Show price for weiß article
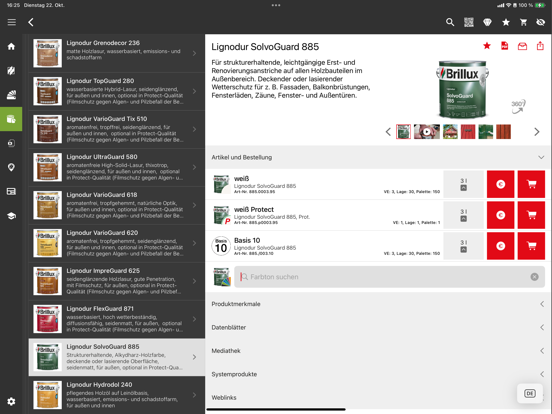552x414 pixels. 500,184
